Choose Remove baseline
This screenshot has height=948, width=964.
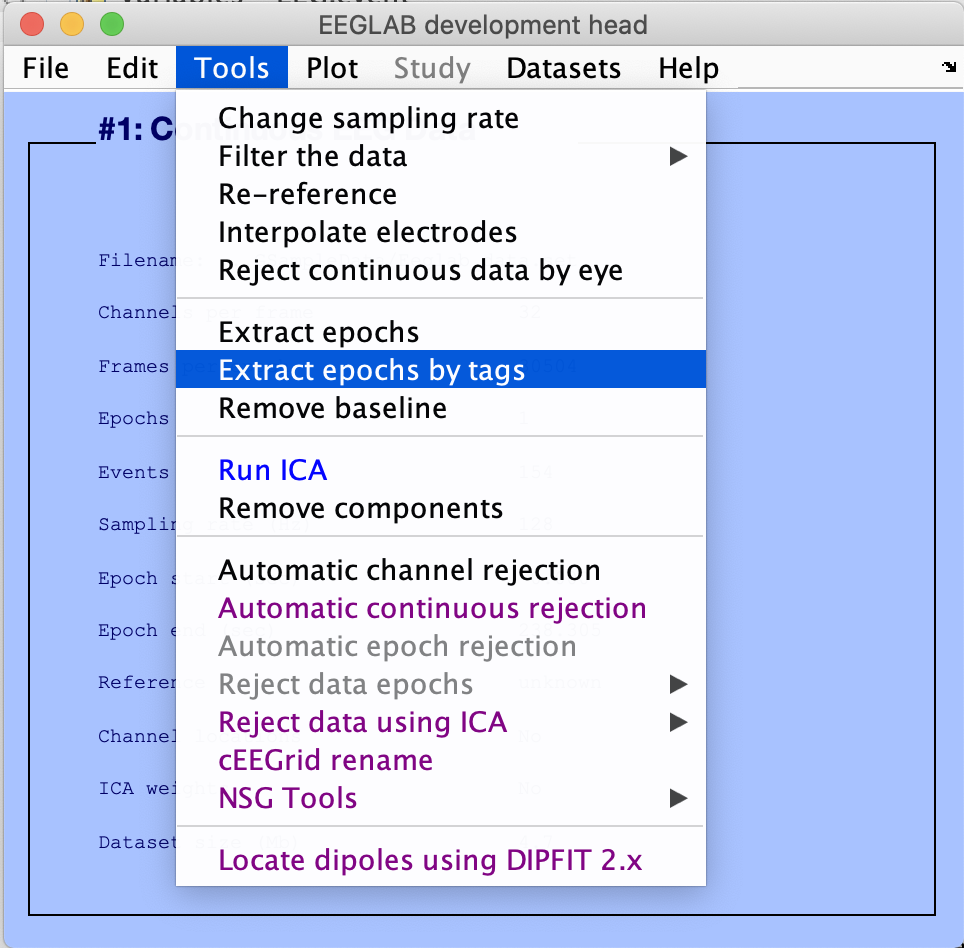441,408
